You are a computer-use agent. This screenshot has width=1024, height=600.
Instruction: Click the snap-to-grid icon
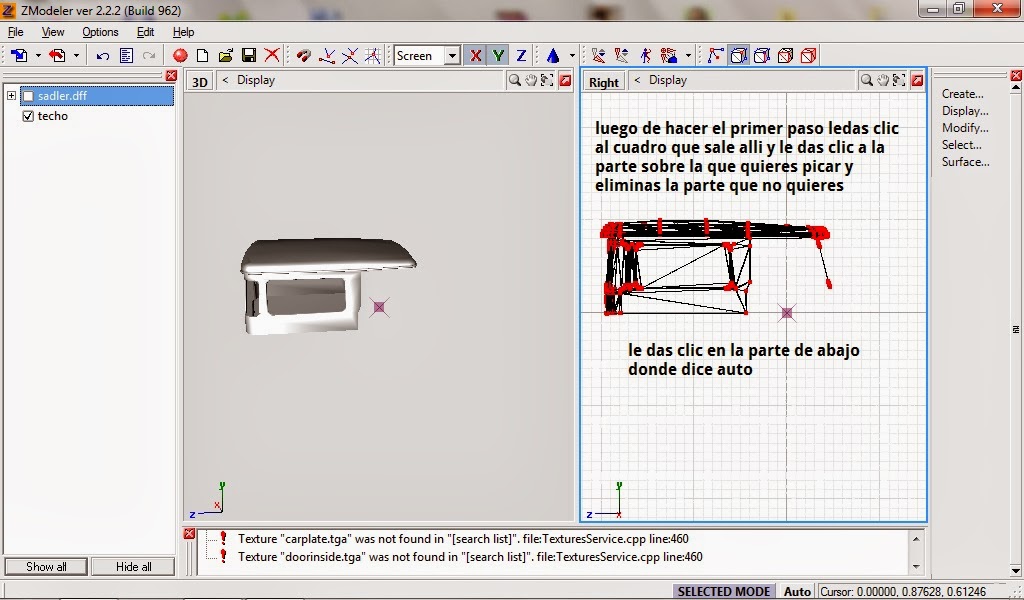[372, 55]
